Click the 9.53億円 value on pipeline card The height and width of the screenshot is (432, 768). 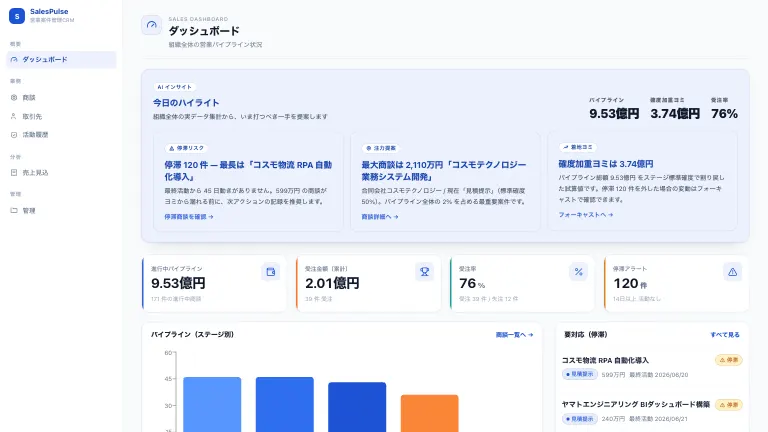[x=178, y=283]
